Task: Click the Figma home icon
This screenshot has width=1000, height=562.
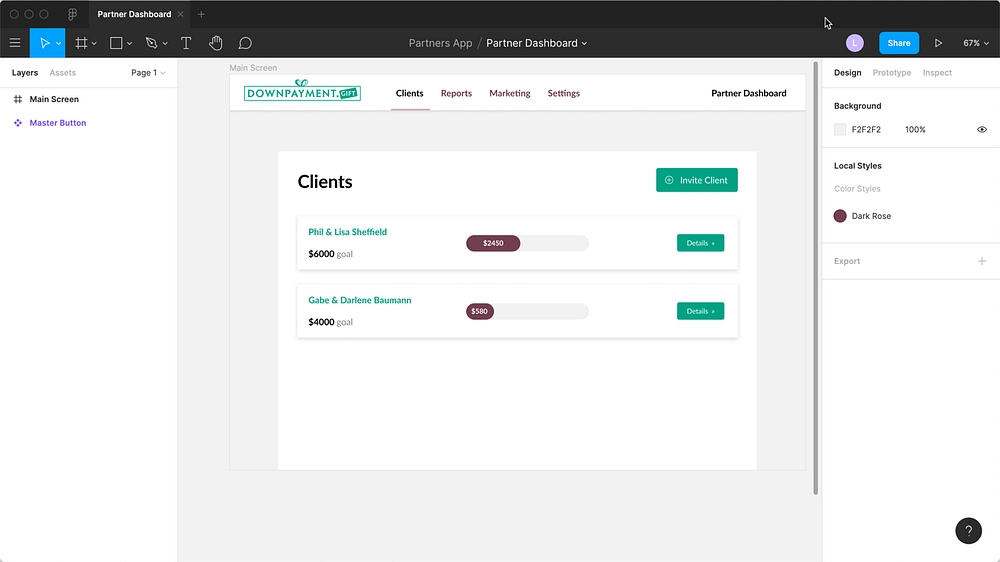Action: [72, 14]
